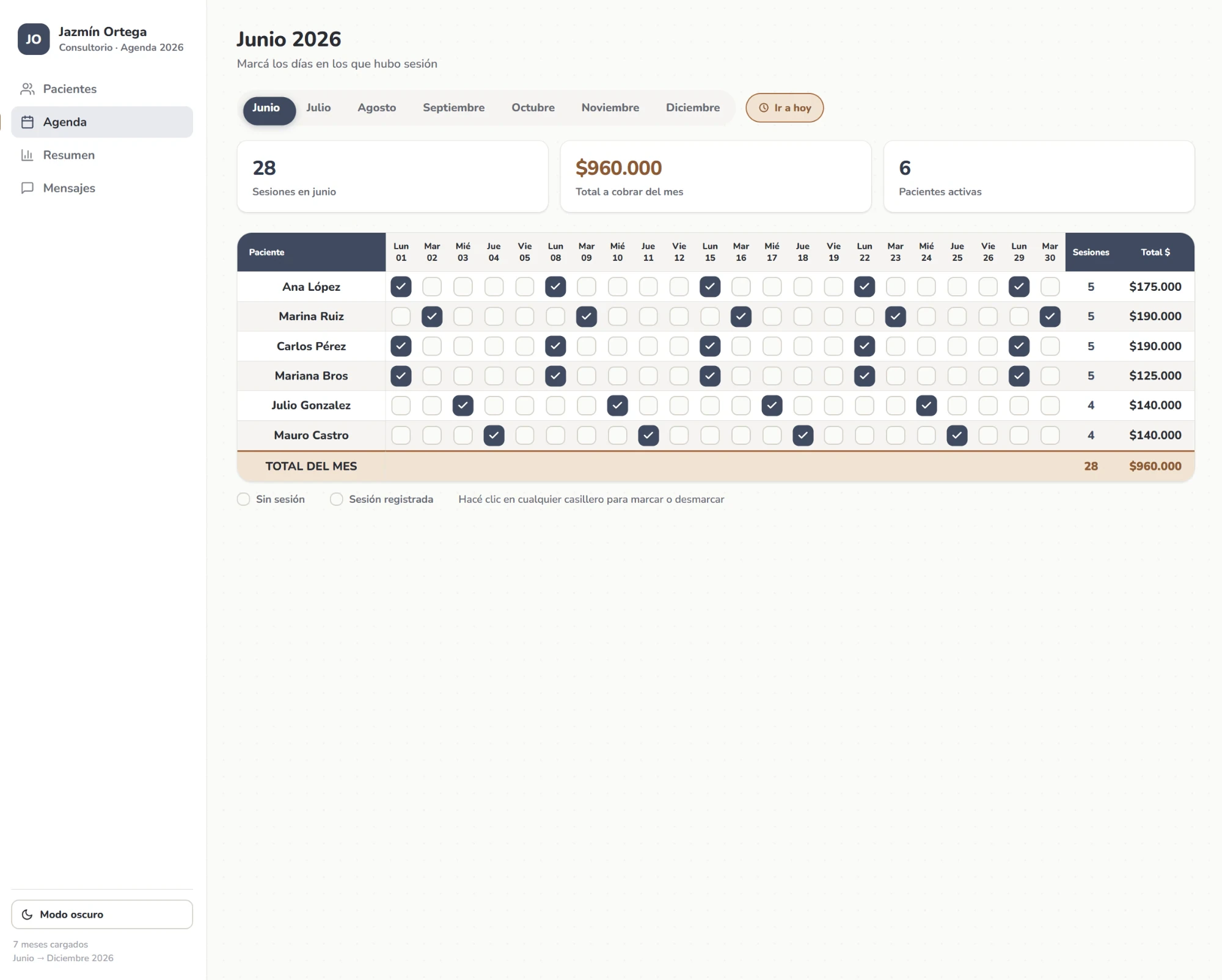
Task: Click the clock icon in Ir a hoy
Action: pyautogui.click(x=764, y=108)
